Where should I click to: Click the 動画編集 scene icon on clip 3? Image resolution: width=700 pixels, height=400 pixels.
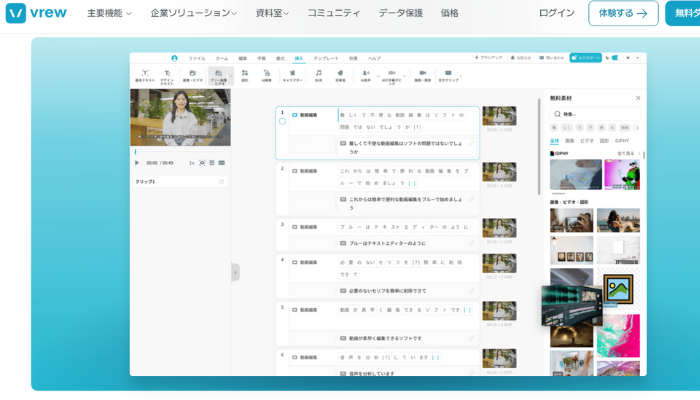tap(295, 227)
